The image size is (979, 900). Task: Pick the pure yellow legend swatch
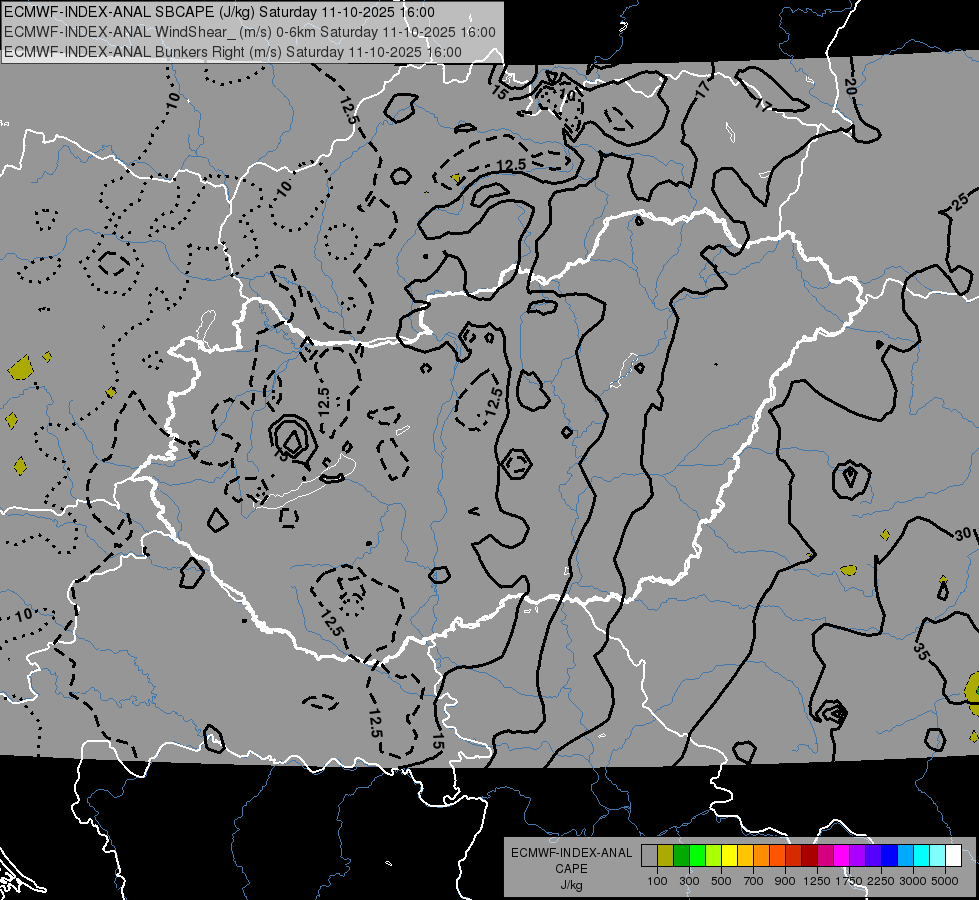pos(730,855)
